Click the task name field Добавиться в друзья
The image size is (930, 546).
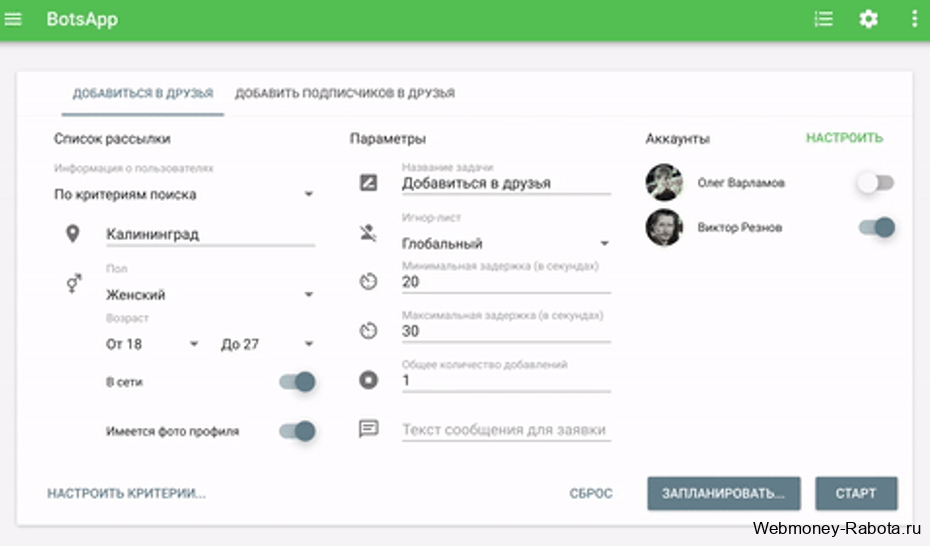(506, 183)
